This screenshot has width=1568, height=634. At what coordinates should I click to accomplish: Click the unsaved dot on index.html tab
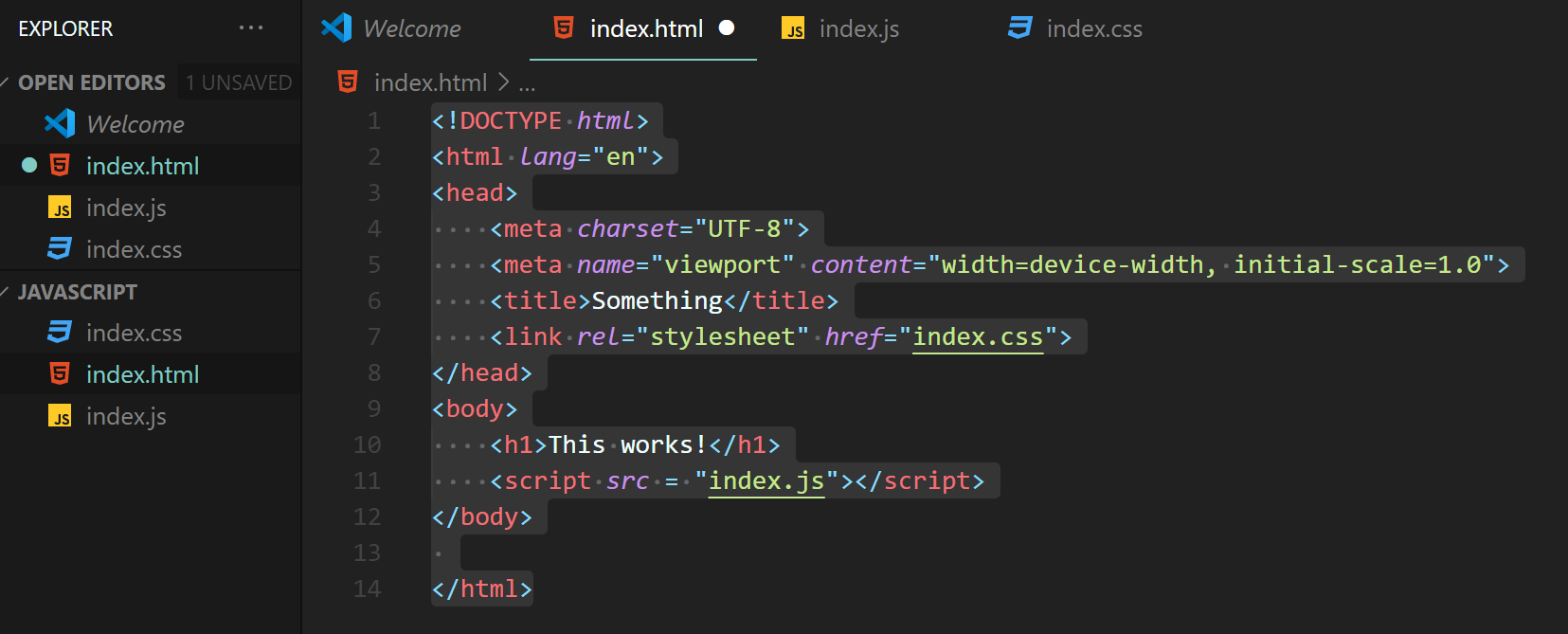pos(727,28)
